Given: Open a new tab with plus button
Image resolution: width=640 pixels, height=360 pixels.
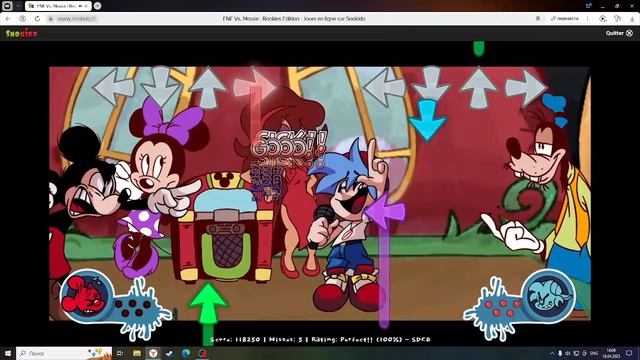Looking at the screenshot, I should click(97, 6).
